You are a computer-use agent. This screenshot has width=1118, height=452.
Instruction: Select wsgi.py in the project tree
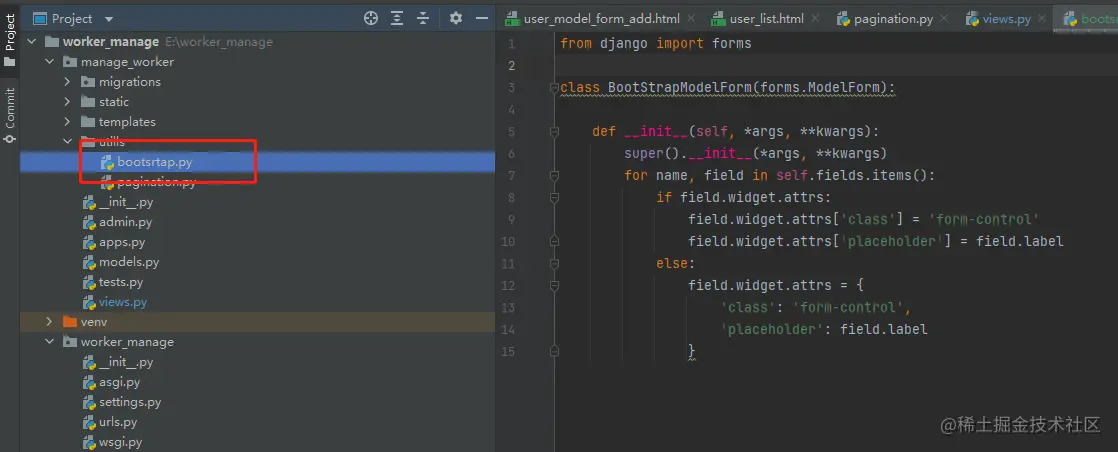point(257,441)
